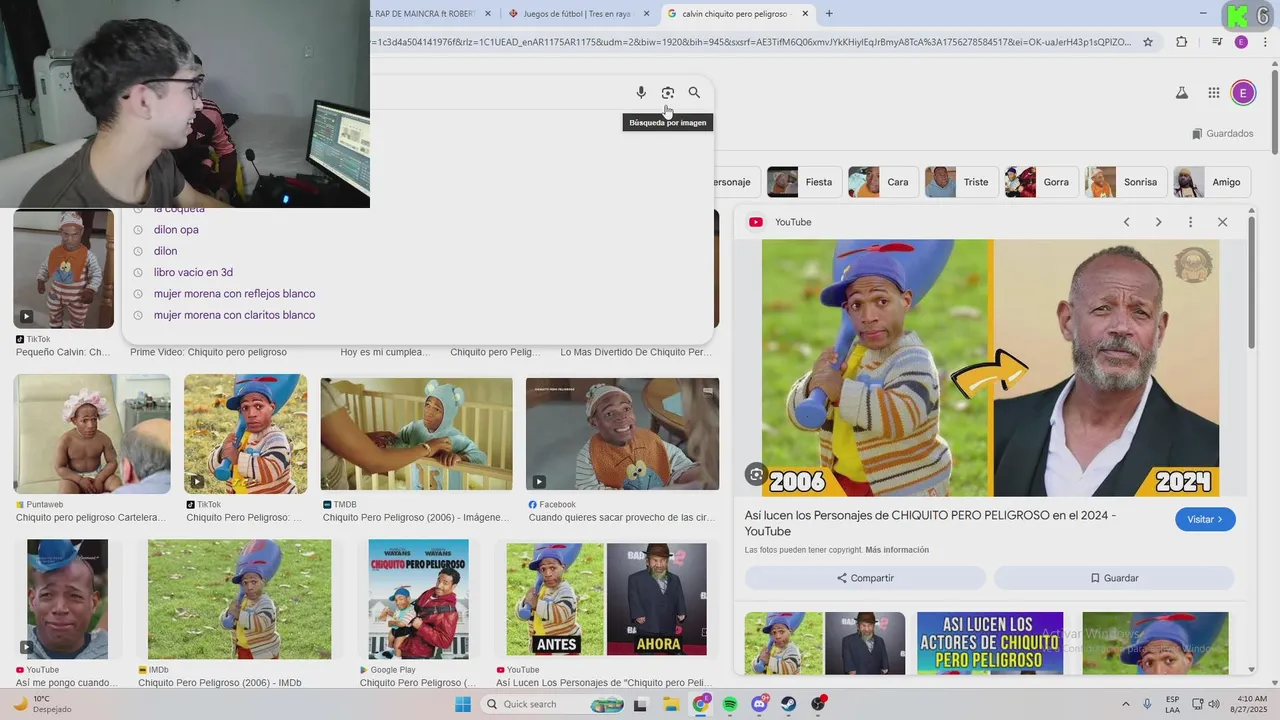The image size is (1280, 720).
Task: Open Spotify from taskbar
Action: [x=730, y=704]
